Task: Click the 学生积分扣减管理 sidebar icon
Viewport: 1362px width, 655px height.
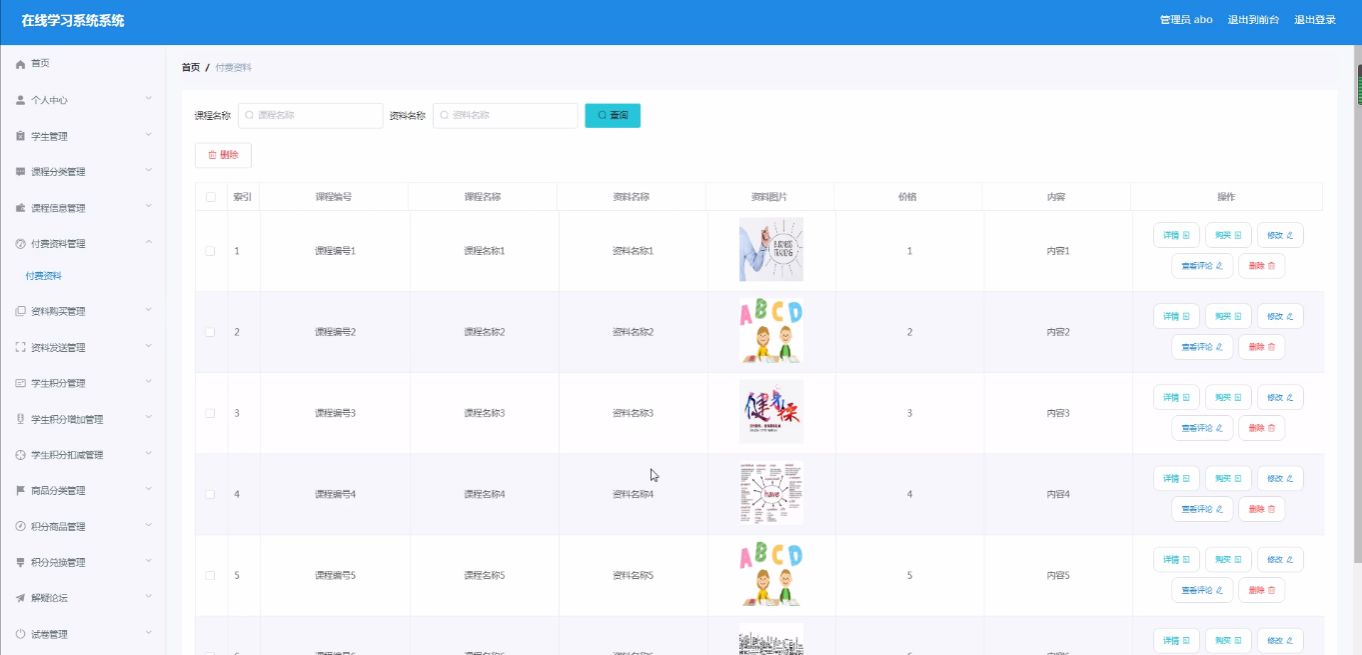Action: pos(20,455)
